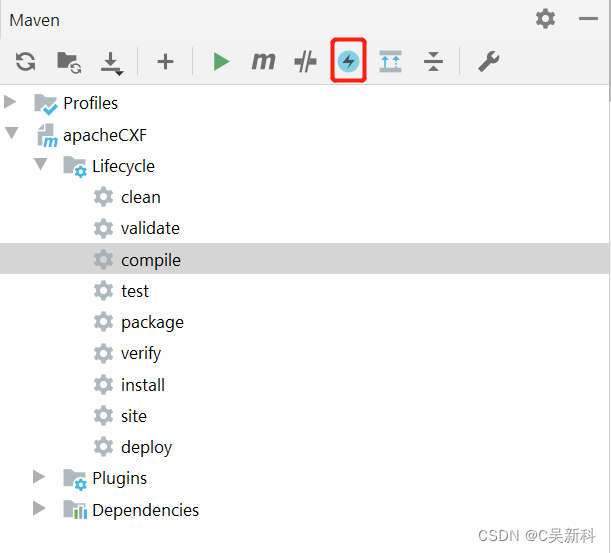Open Maven settings wrench icon
This screenshot has width=611, height=553.
(489, 62)
